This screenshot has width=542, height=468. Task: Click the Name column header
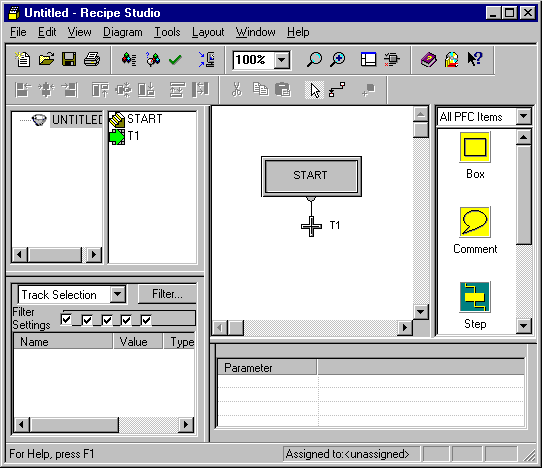(x=63, y=342)
